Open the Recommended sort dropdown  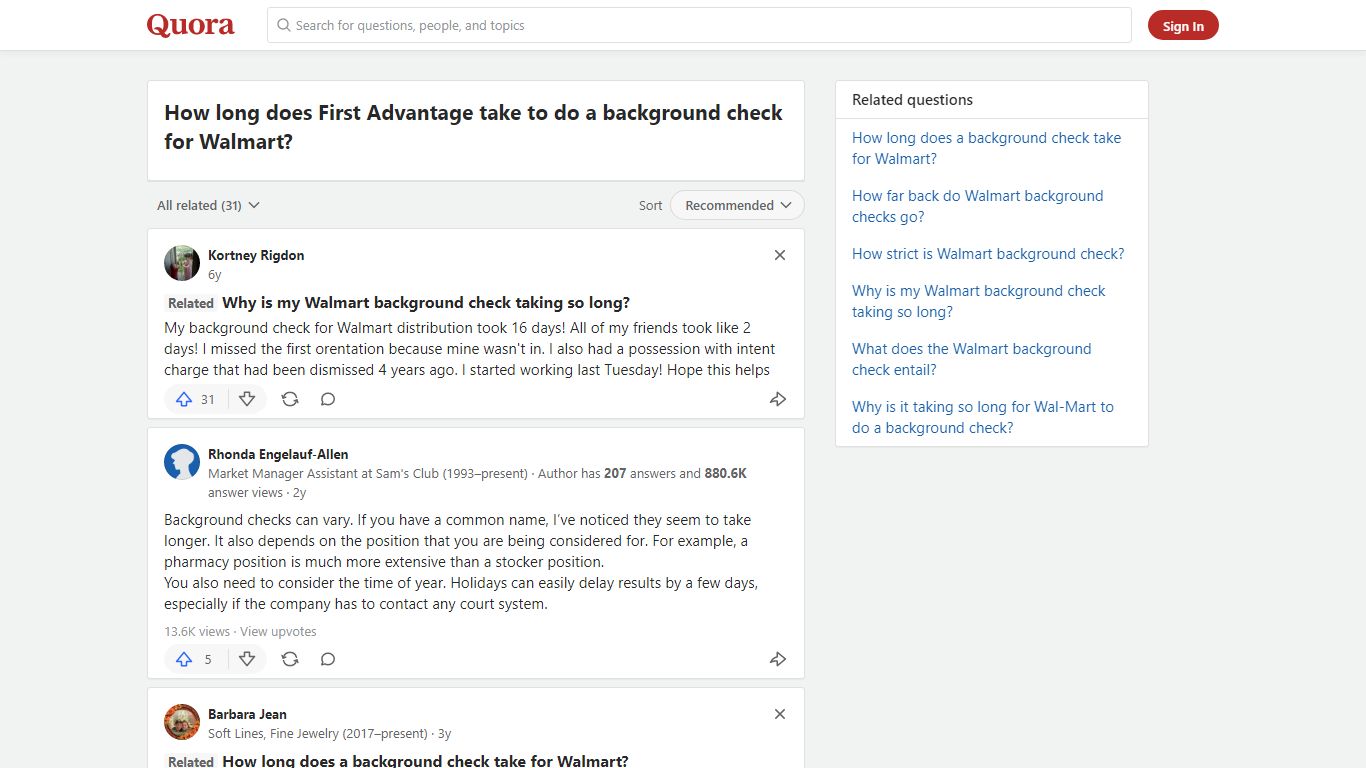pyautogui.click(x=737, y=205)
